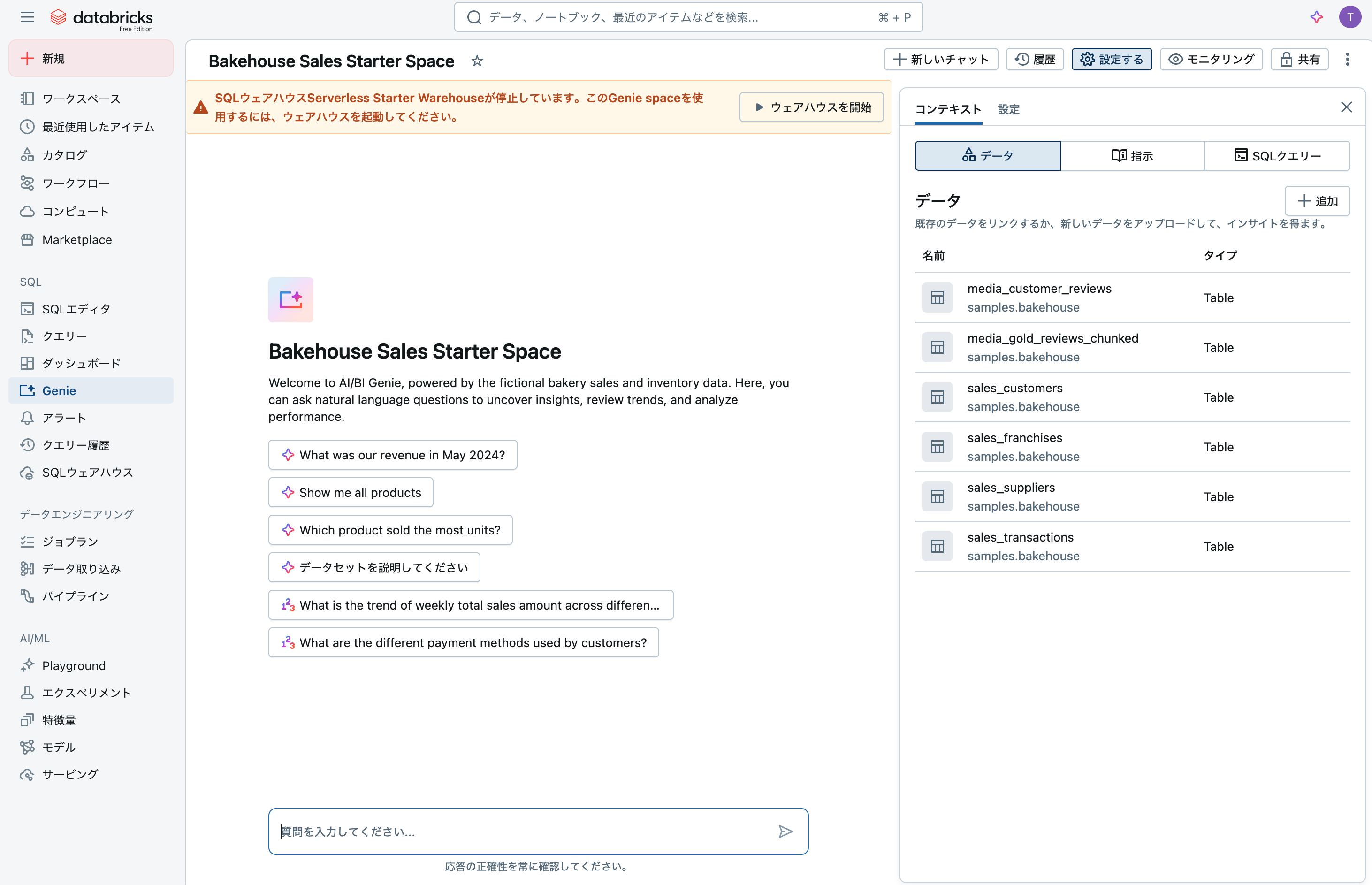The height and width of the screenshot is (885, 1372).
Task: Click the media_gold_reviews_chunked table icon
Action: (937, 348)
